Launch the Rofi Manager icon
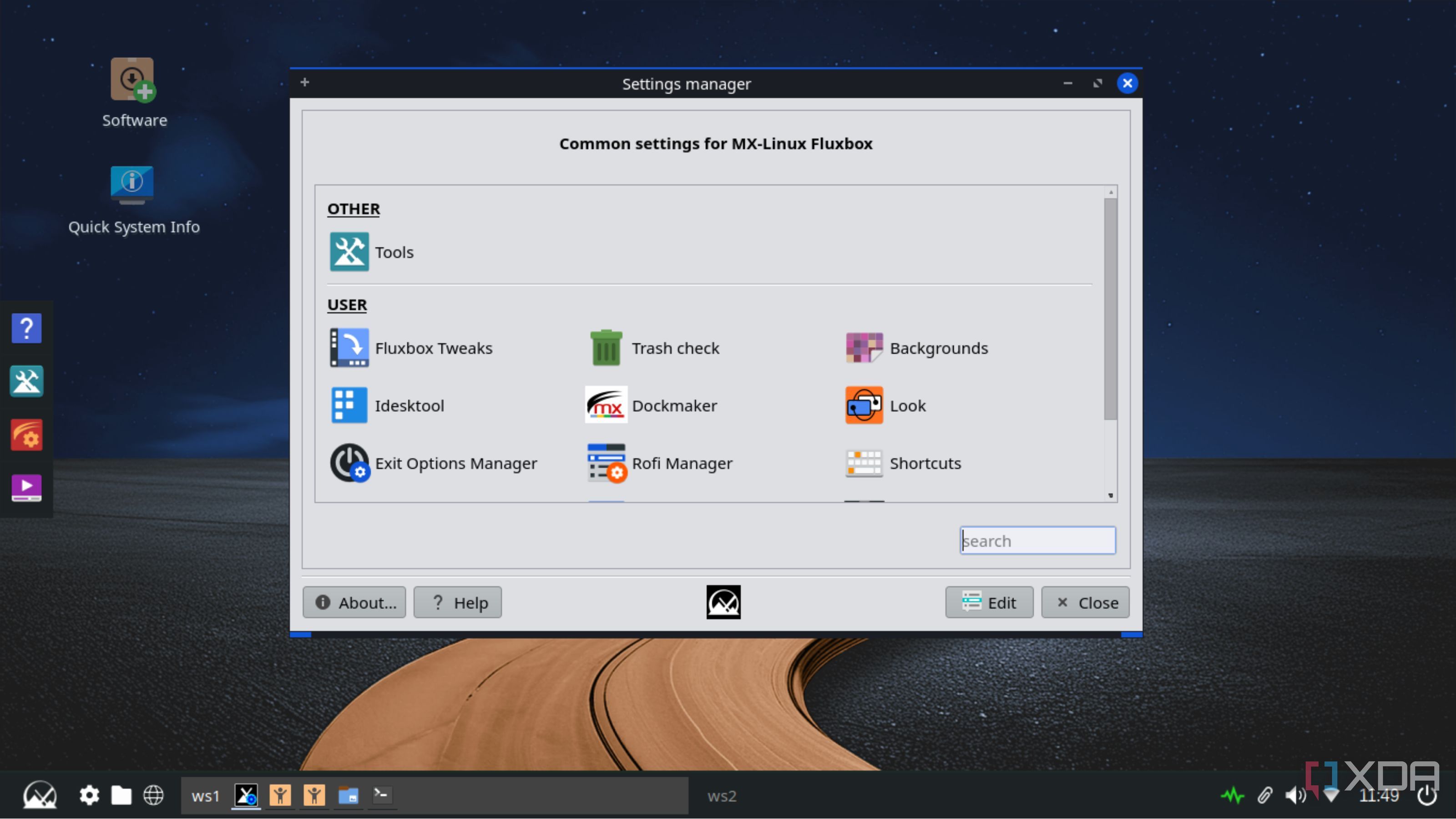This screenshot has height=819, width=1456. [x=607, y=463]
